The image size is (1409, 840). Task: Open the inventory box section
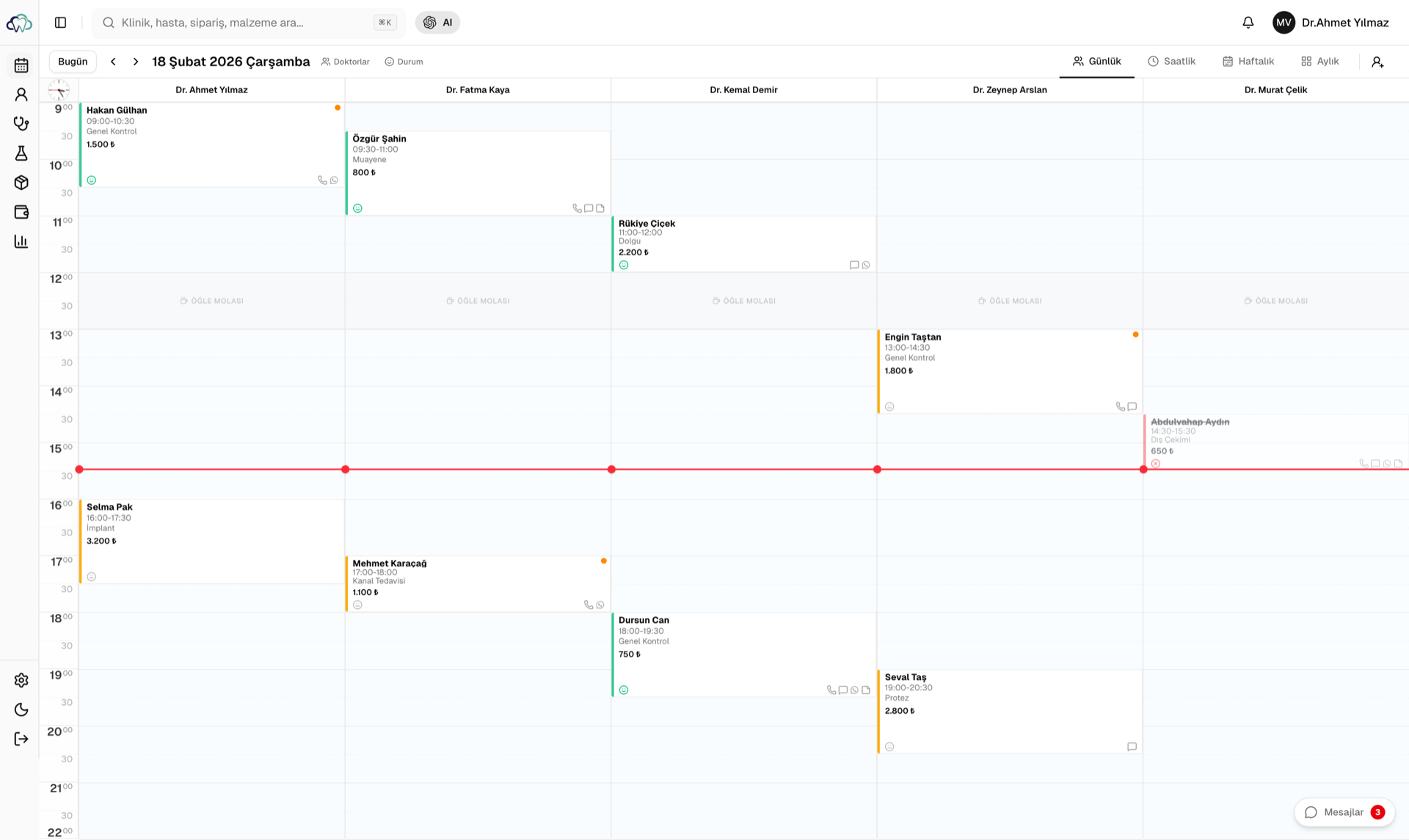pyautogui.click(x=21, y=183)
